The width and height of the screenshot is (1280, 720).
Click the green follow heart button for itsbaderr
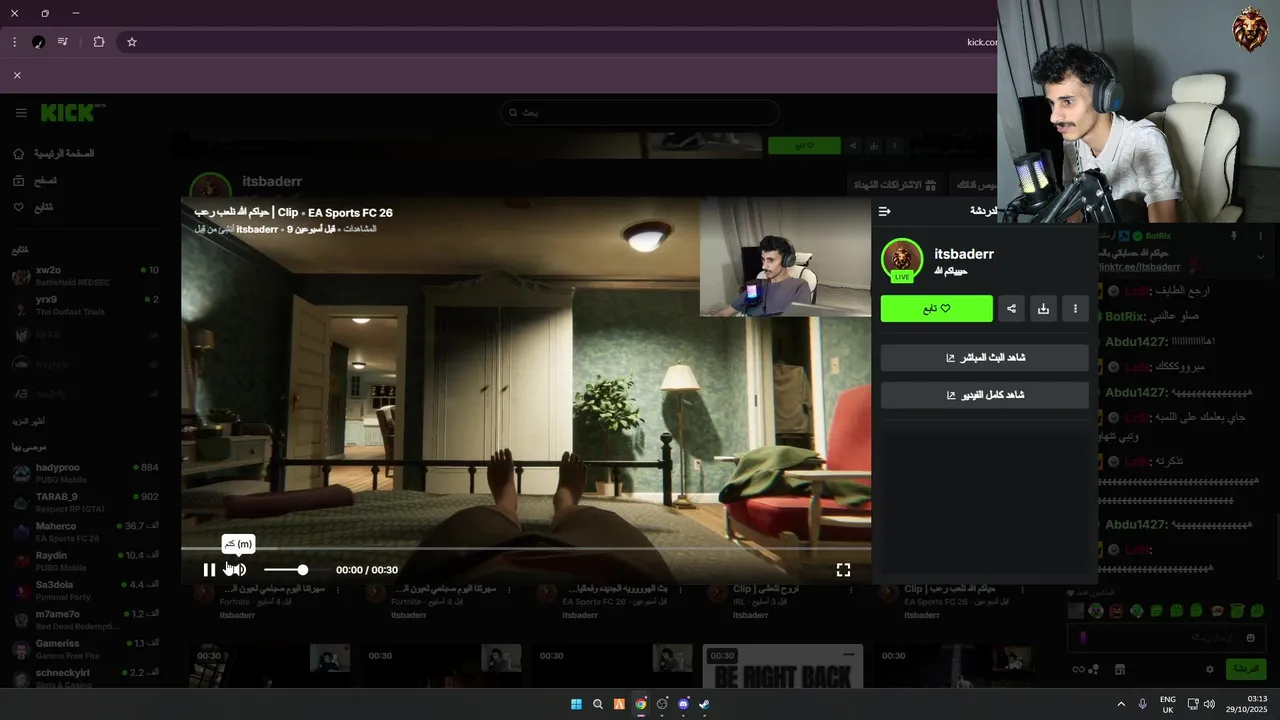coord(937,309)
